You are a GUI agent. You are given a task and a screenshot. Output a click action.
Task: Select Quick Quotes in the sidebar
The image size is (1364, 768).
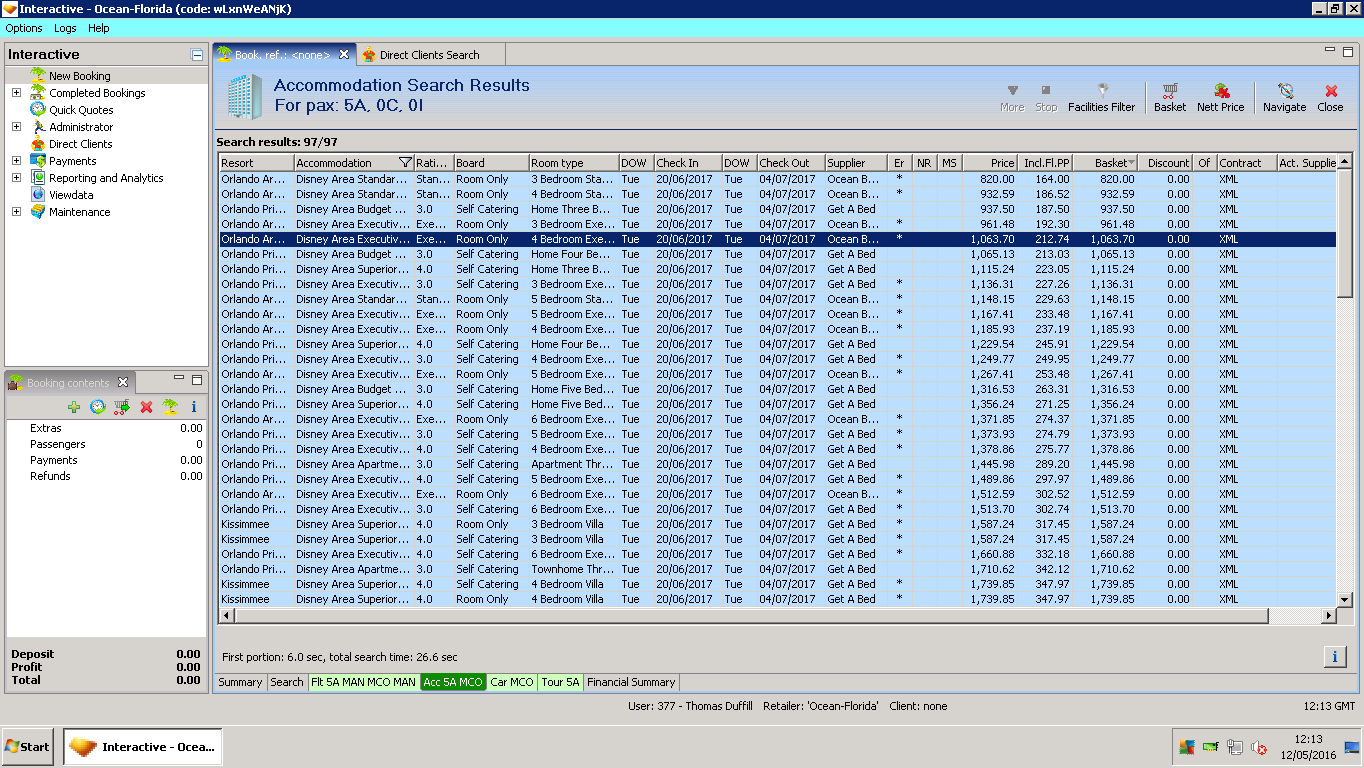pos(81,110)
